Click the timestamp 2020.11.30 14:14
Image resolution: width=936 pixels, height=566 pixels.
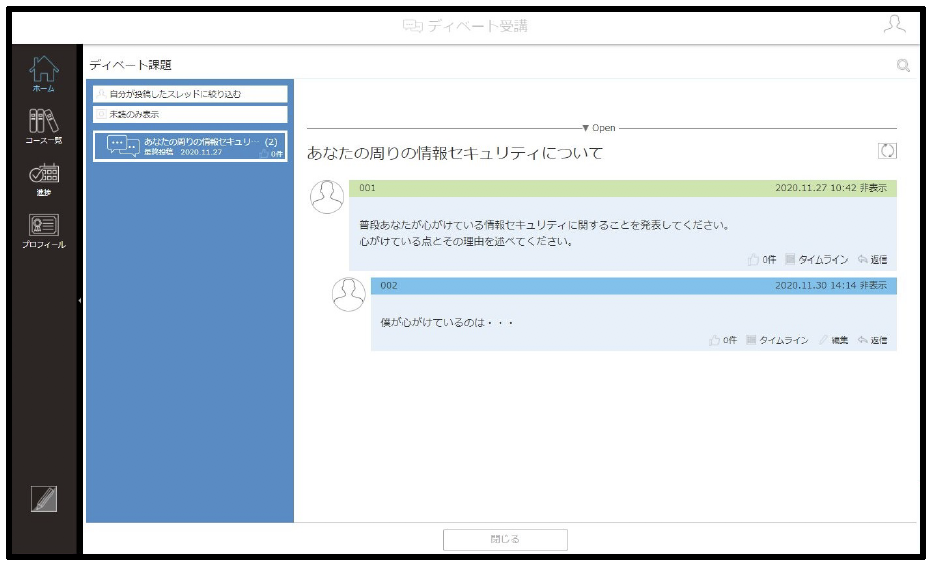coord(816,285)
